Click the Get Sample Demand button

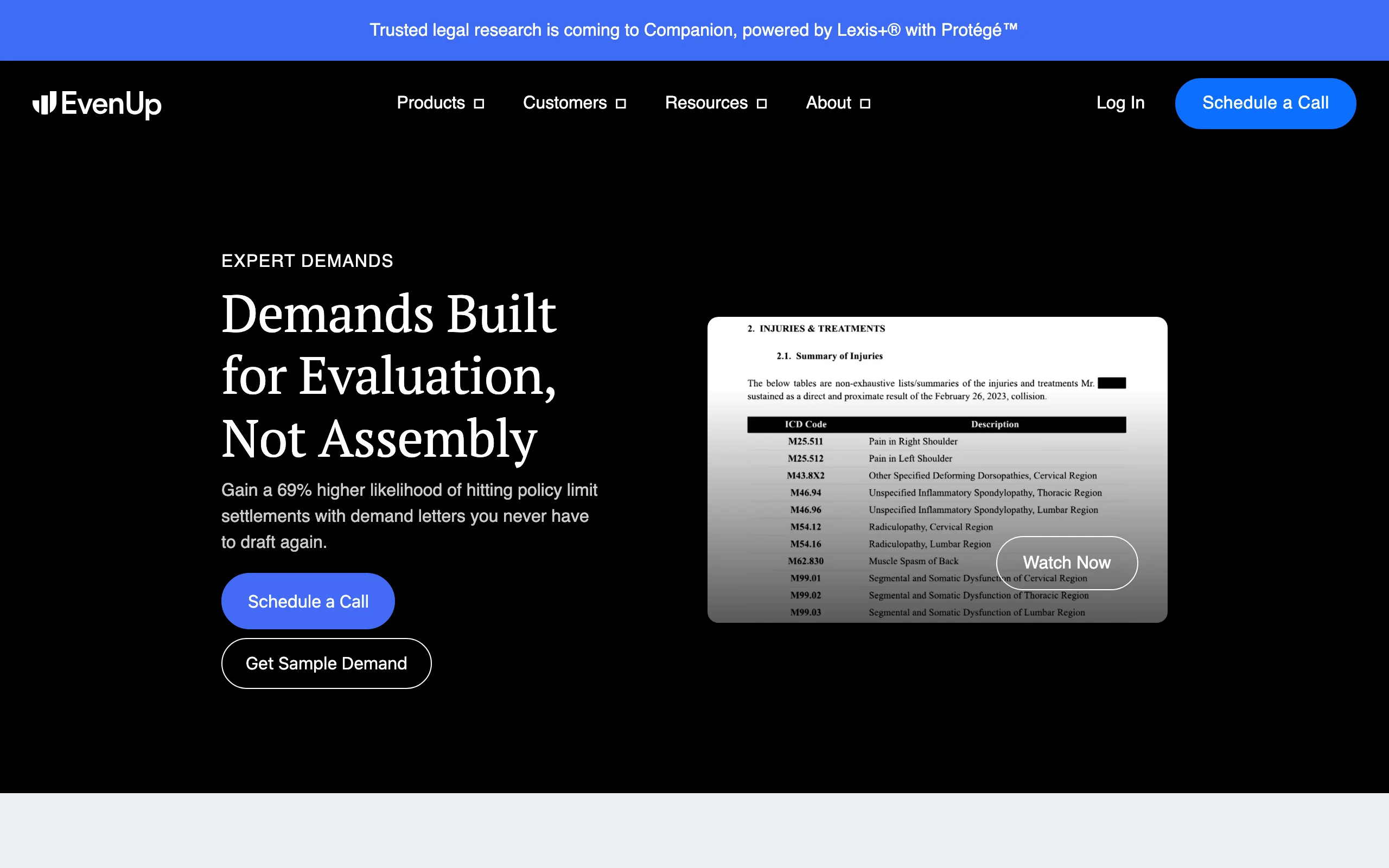(326, 663)
